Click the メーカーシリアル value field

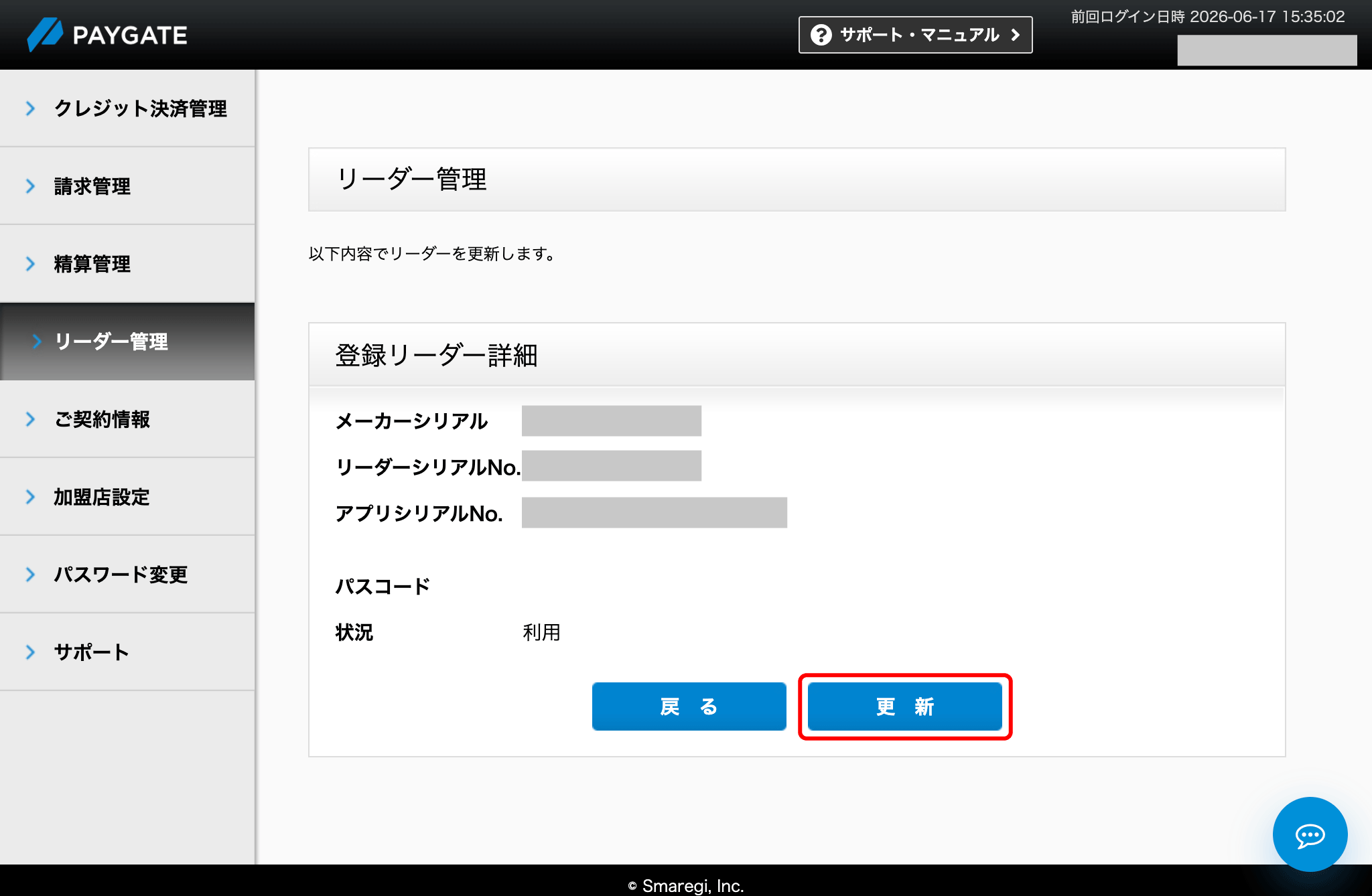point(612,421)
